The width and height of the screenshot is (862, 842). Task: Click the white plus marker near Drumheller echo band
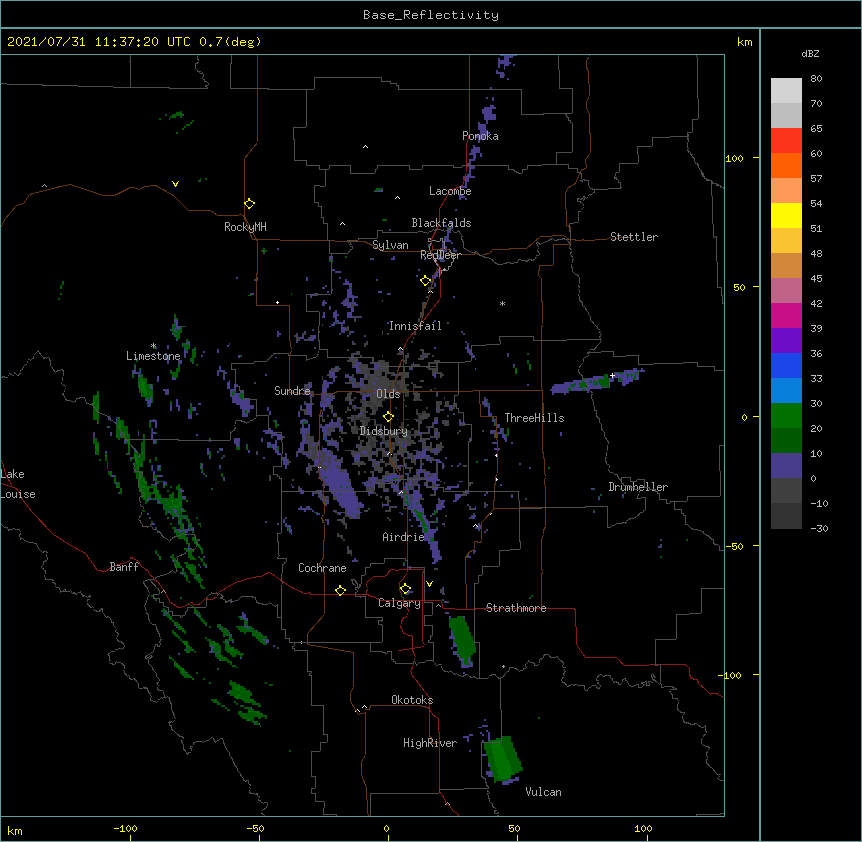[612, 375]
